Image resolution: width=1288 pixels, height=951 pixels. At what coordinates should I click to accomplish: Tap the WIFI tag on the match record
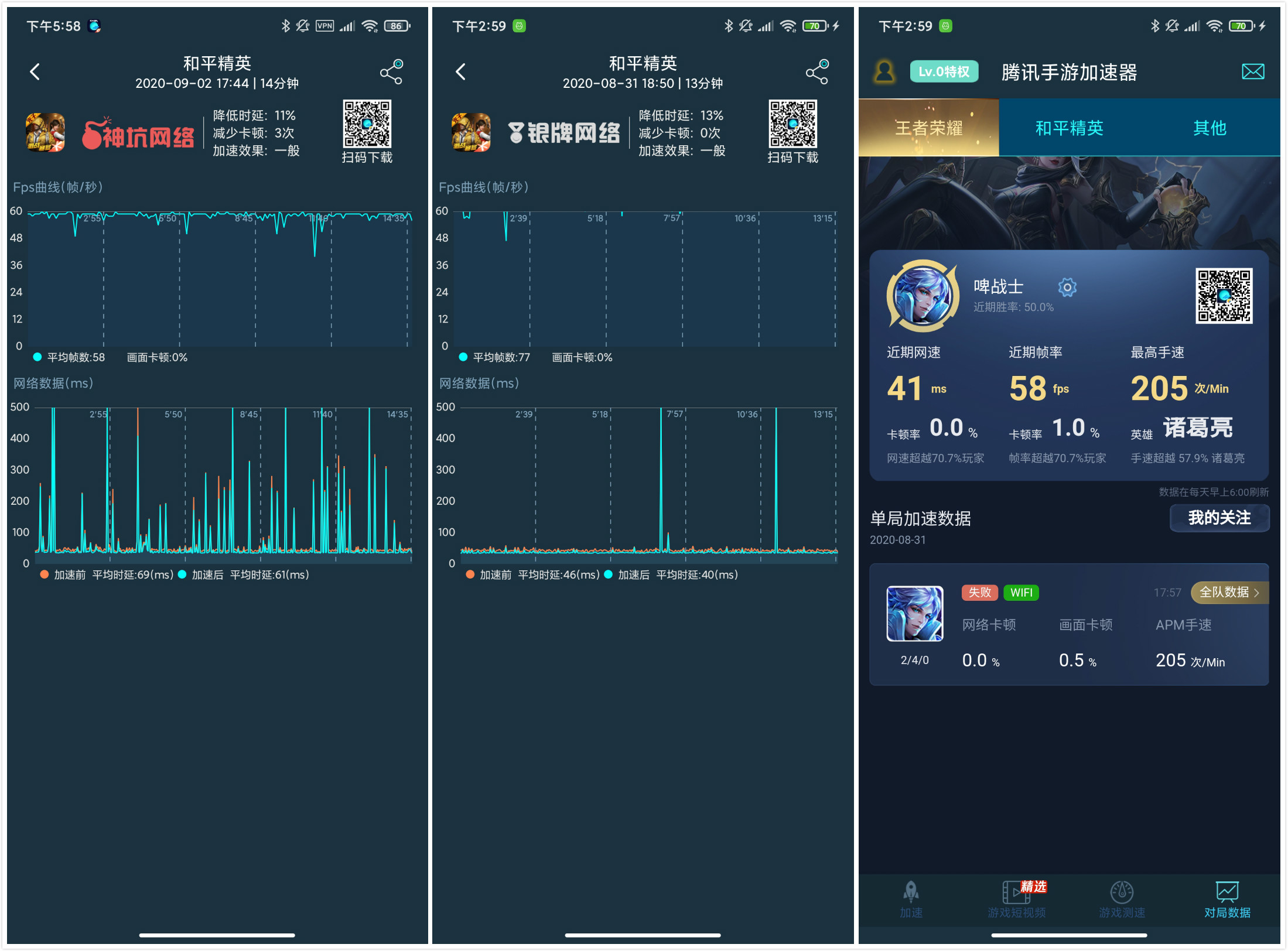1021,593
